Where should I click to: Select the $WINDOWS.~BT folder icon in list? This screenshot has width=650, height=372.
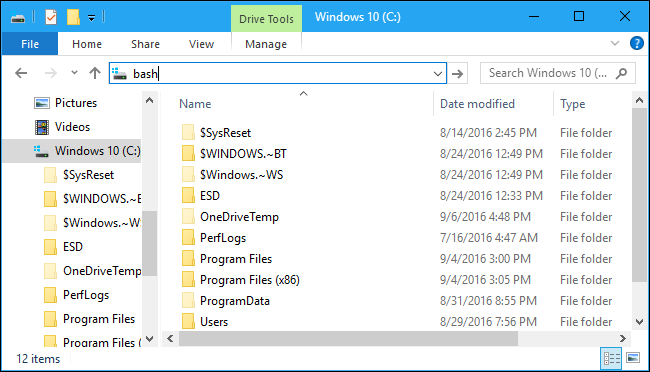pos(188,153)
